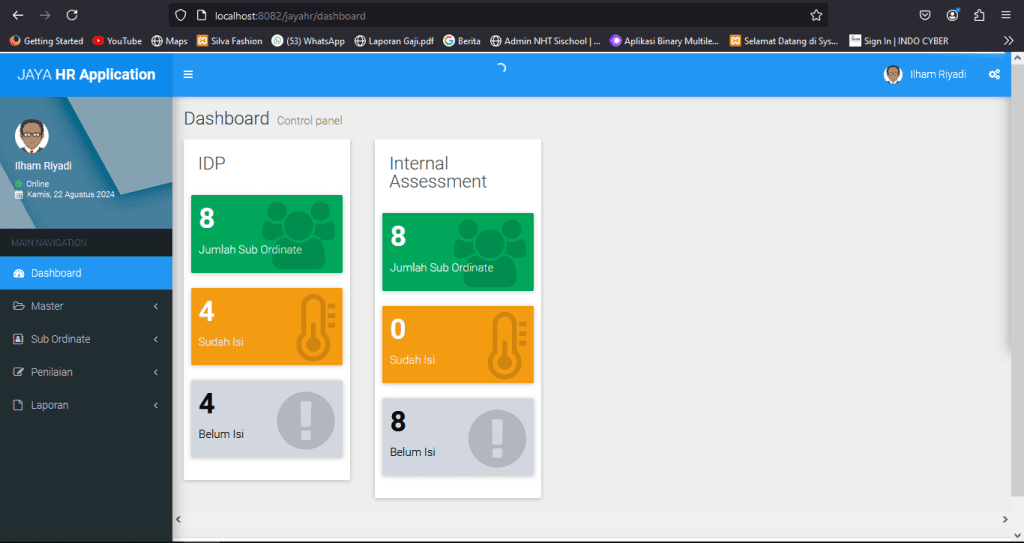Screen dimensions: 1024x543
Task: Click the Master folder icon
Action: (18, 306)
